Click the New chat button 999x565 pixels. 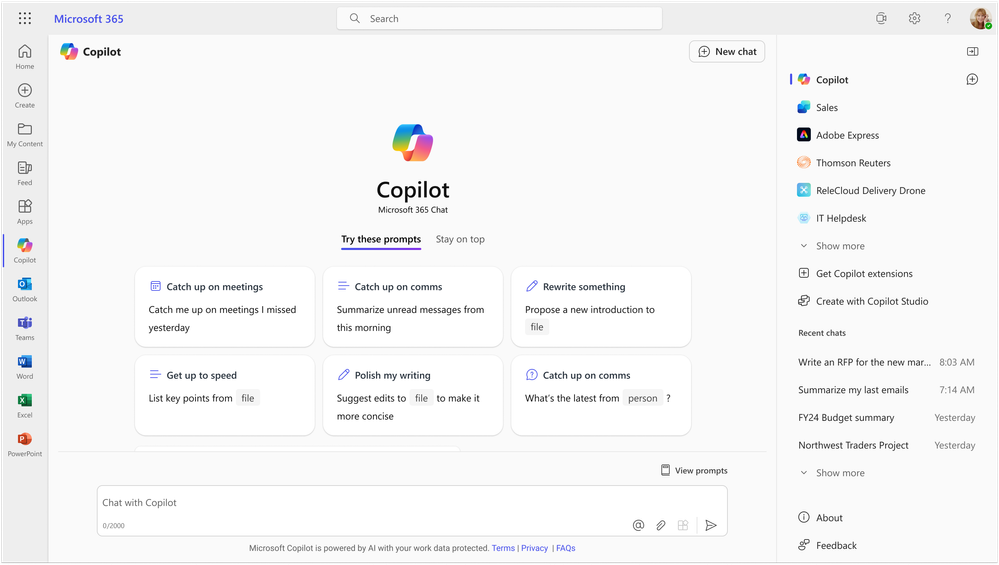727,52
